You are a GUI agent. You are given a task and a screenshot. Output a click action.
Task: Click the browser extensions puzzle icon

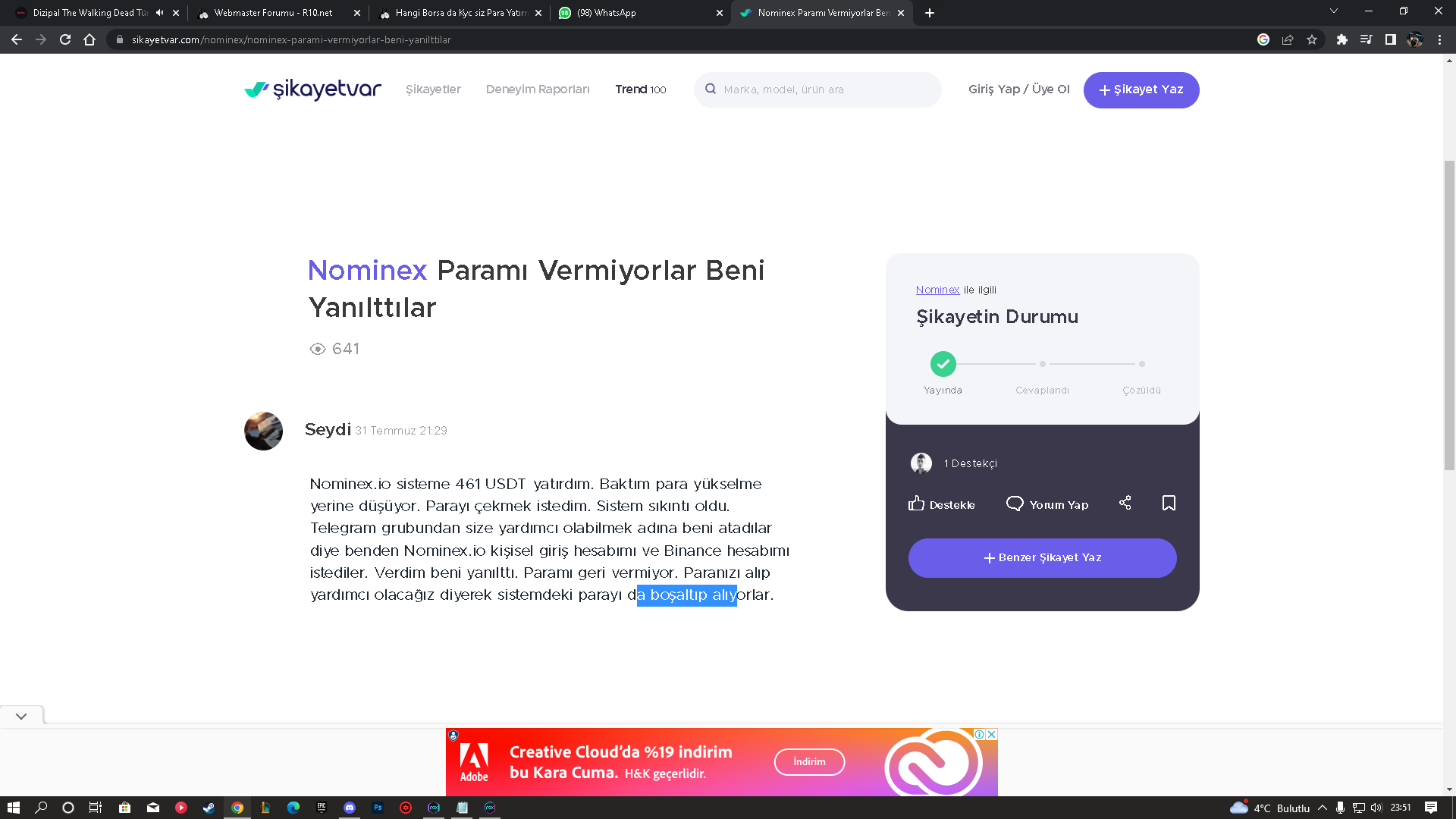coord(1341,39)
